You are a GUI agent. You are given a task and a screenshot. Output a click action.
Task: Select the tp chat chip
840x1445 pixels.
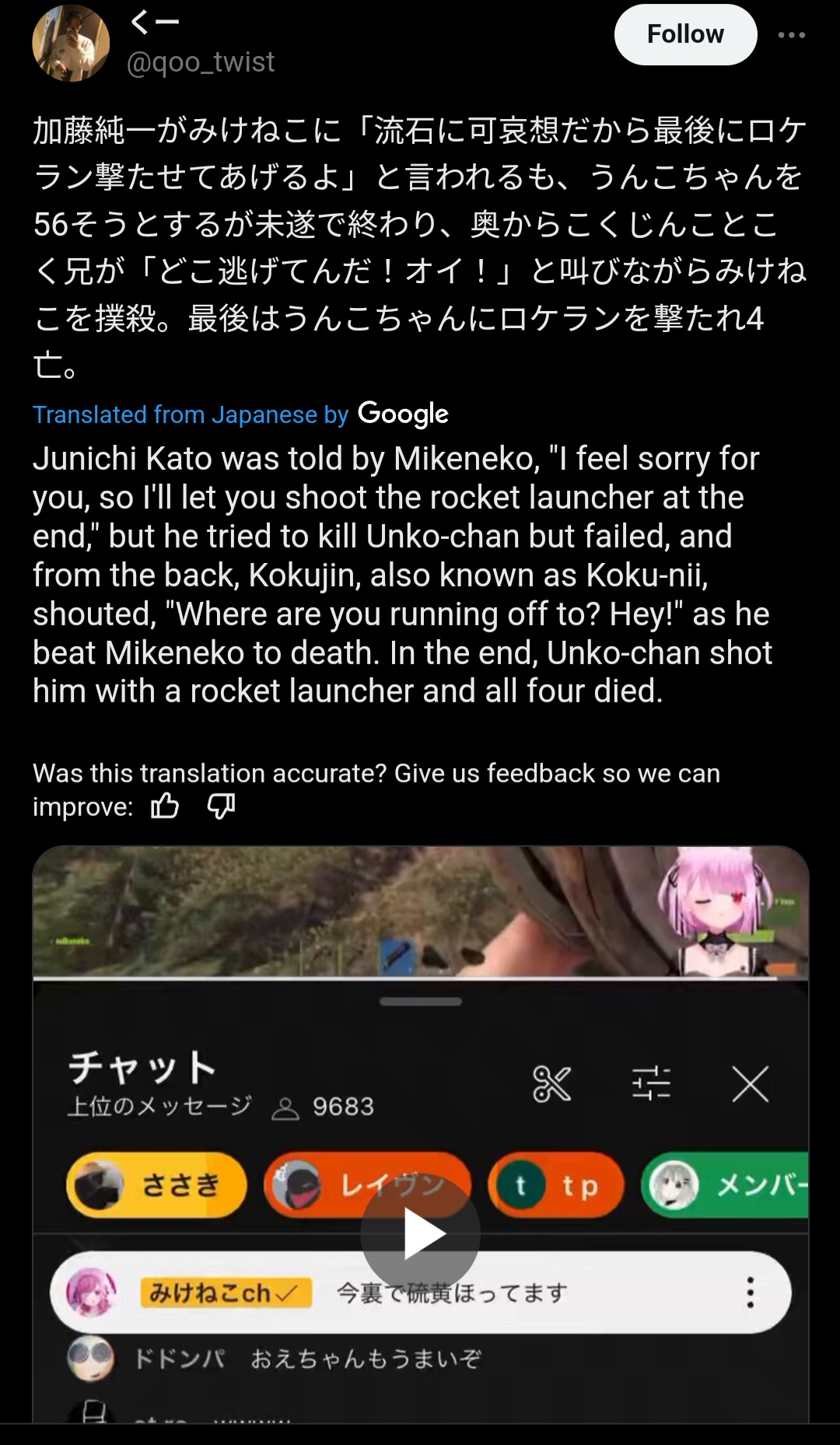pos(556,1185)
